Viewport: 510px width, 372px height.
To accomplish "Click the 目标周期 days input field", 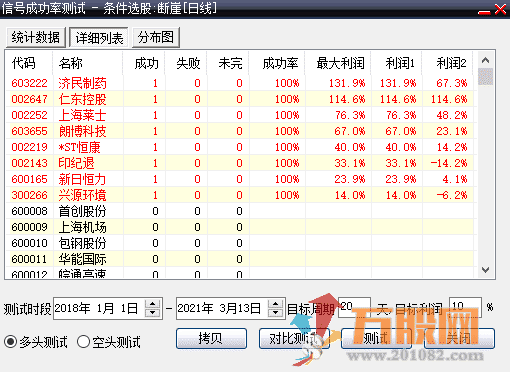I will 354,307.
